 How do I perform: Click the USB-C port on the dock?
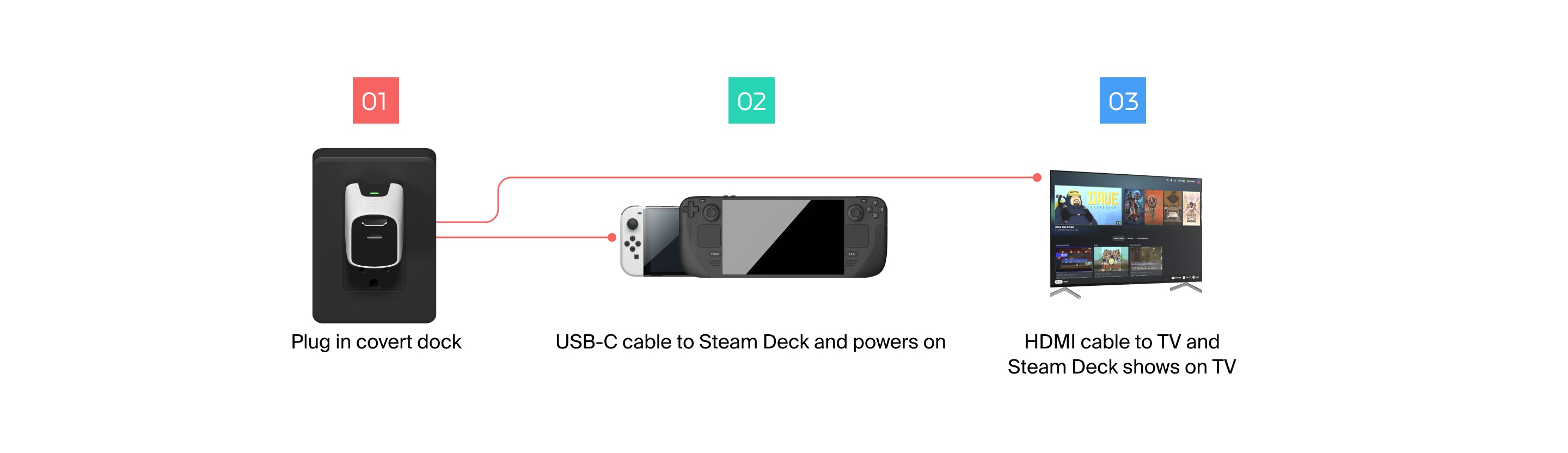click(373, 236)
